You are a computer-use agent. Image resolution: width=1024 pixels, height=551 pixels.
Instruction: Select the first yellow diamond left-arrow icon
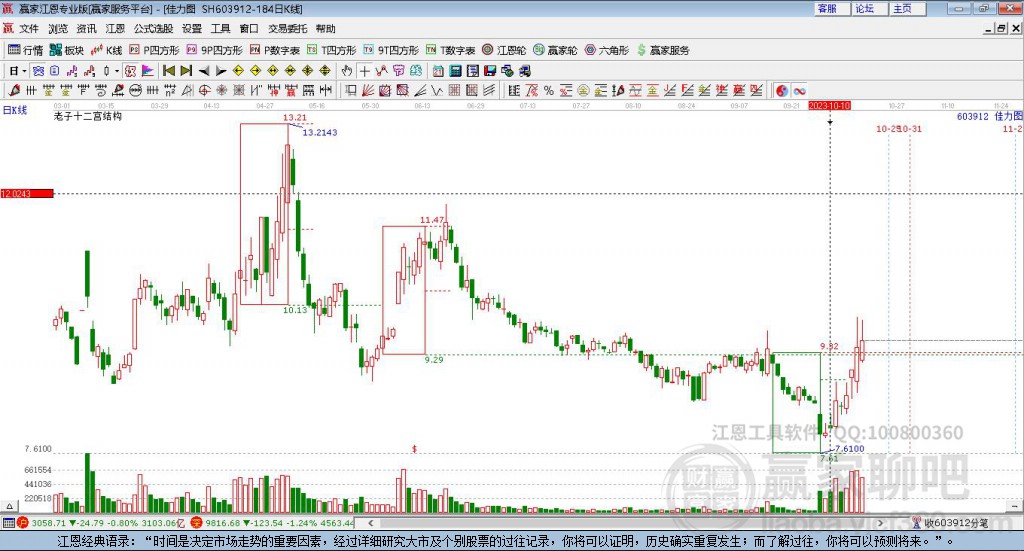238,71
